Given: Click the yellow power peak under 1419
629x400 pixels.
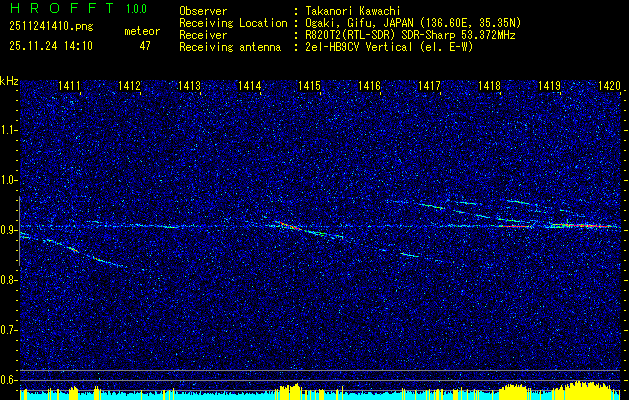Looking at the screenshot, I should (580, 389).
